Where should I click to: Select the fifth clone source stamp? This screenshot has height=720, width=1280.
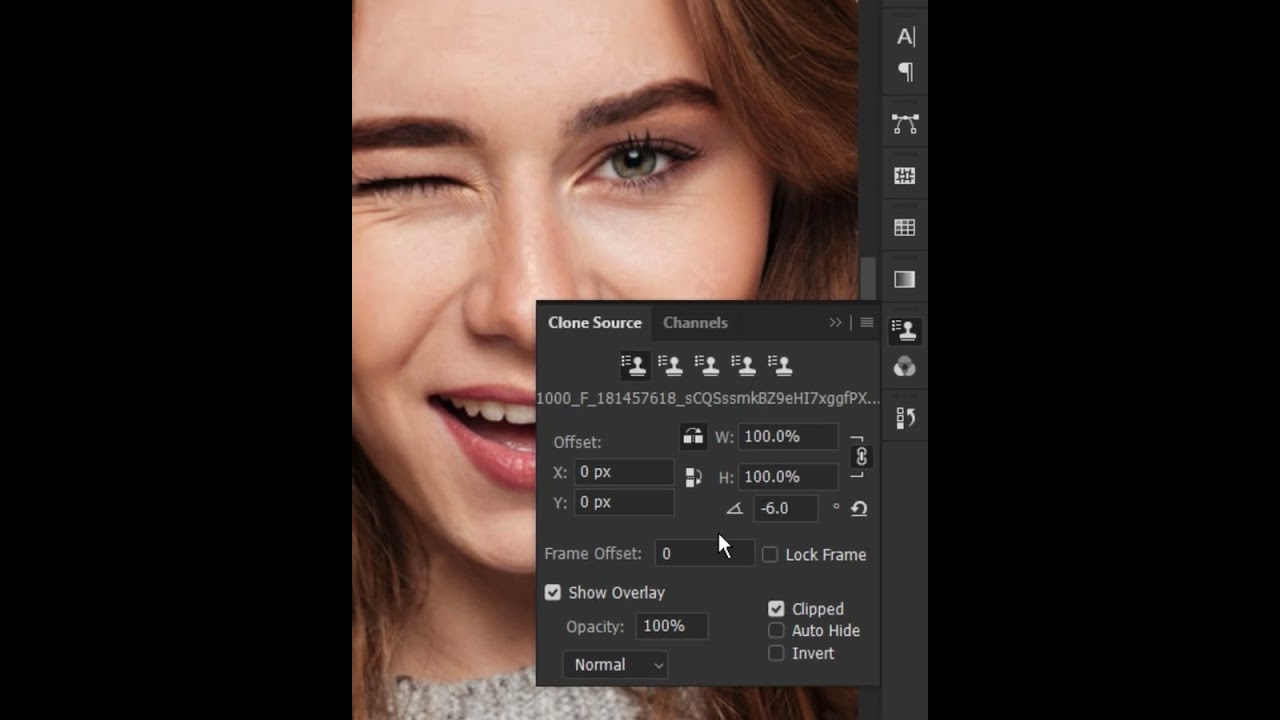(780, 365)
